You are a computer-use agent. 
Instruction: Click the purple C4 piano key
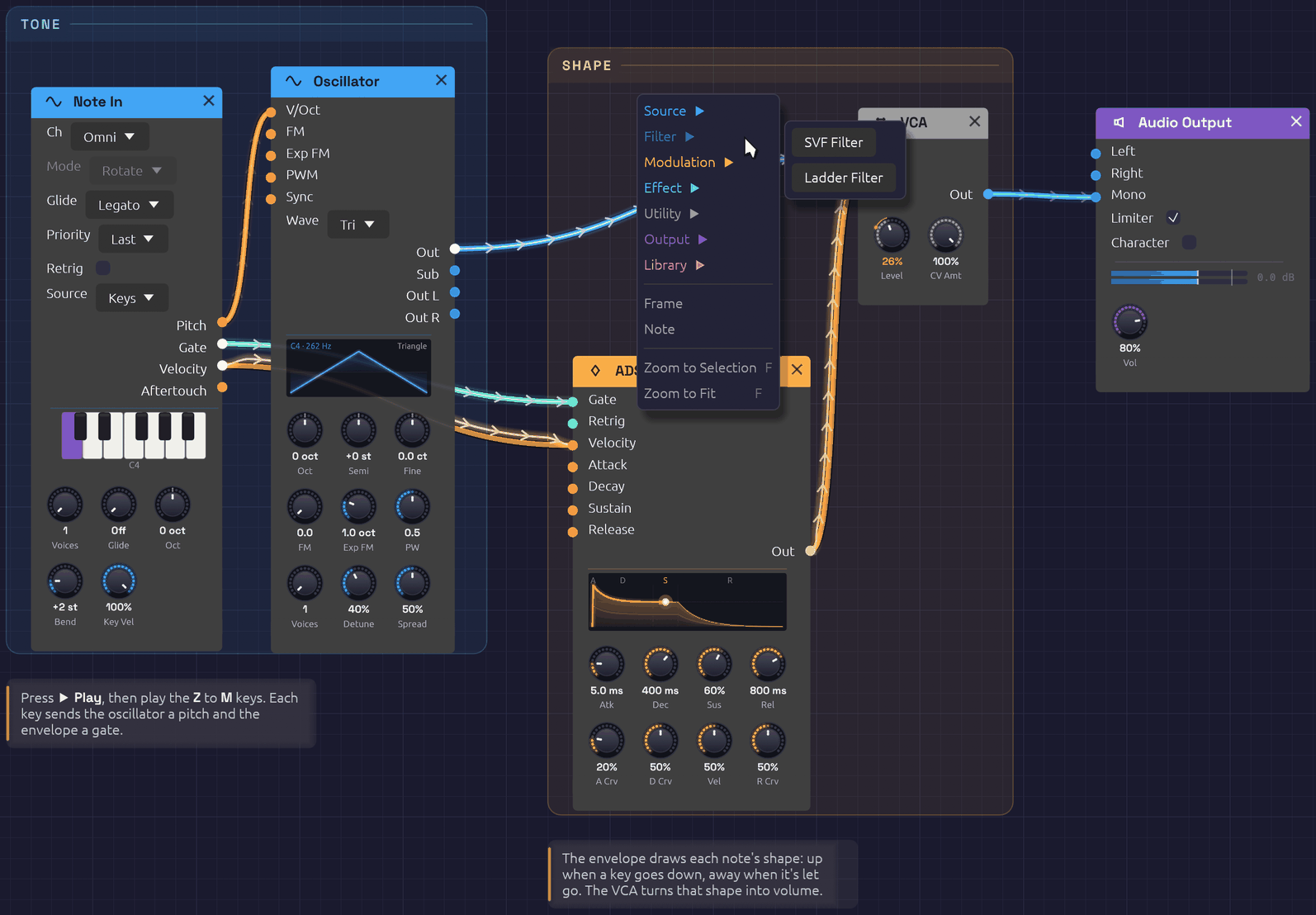(x=69, y=436)
